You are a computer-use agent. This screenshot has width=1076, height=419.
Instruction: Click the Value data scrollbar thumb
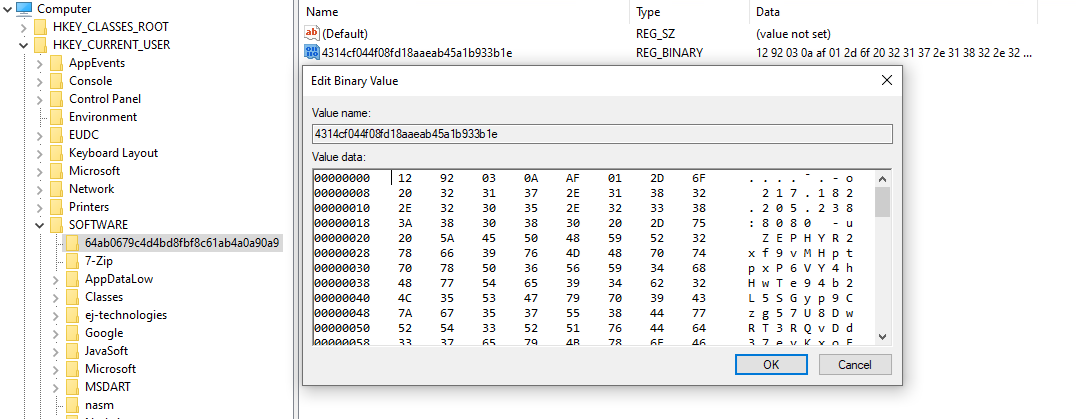pos(882,202)
